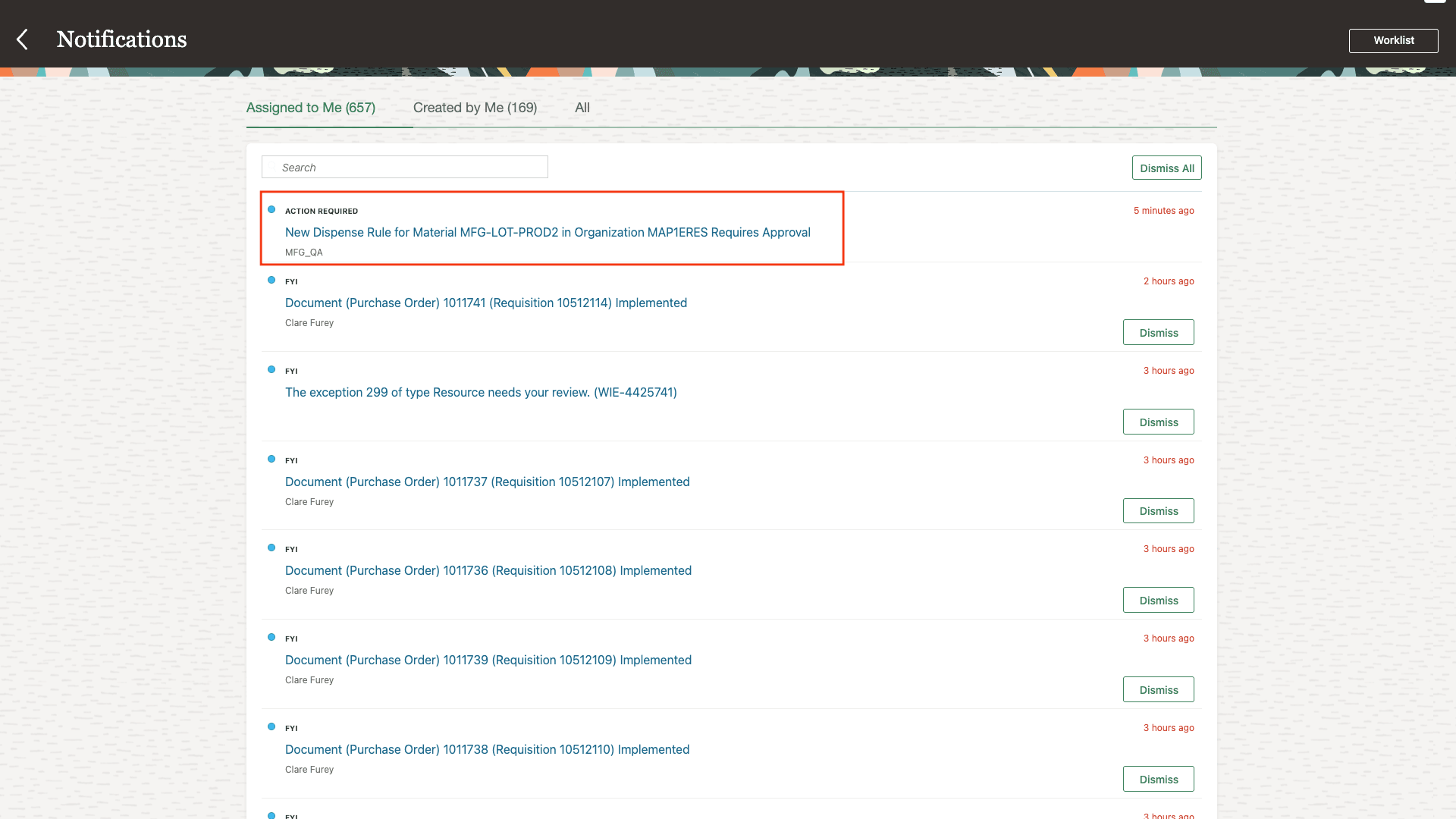Dismiss the Purchase Order 1011738 notification
The height and width of the screenshot is (819, 1456).
click(1158, 779)
